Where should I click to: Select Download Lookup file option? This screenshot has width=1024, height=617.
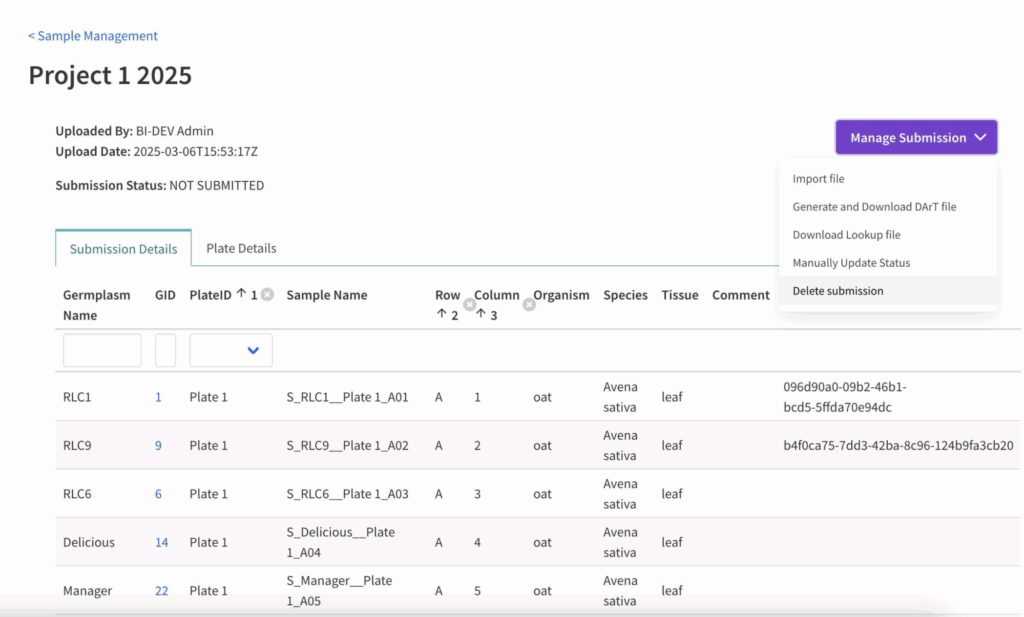tap(846, 235)
